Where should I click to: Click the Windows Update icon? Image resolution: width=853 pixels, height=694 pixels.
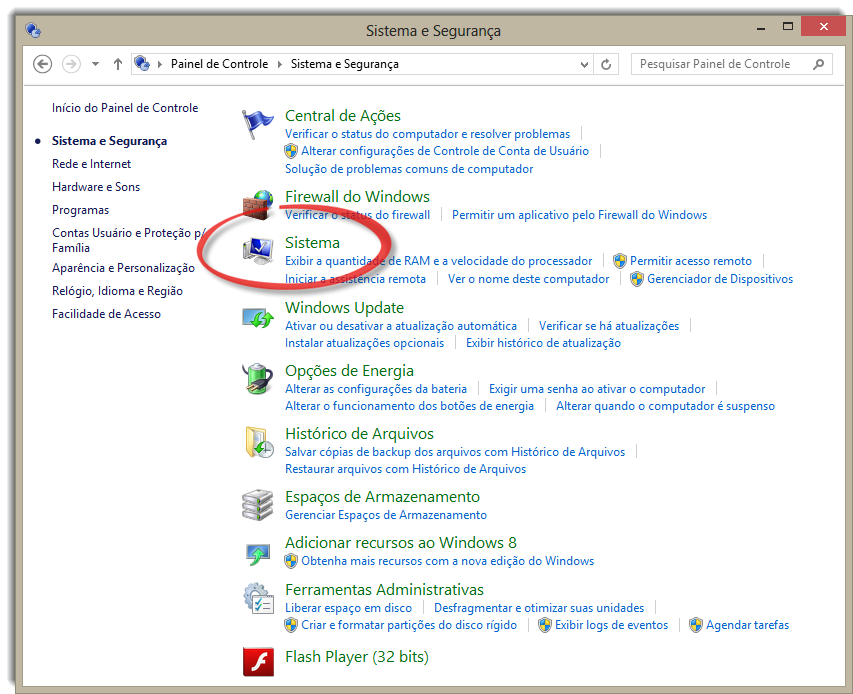tap(258, 318)
